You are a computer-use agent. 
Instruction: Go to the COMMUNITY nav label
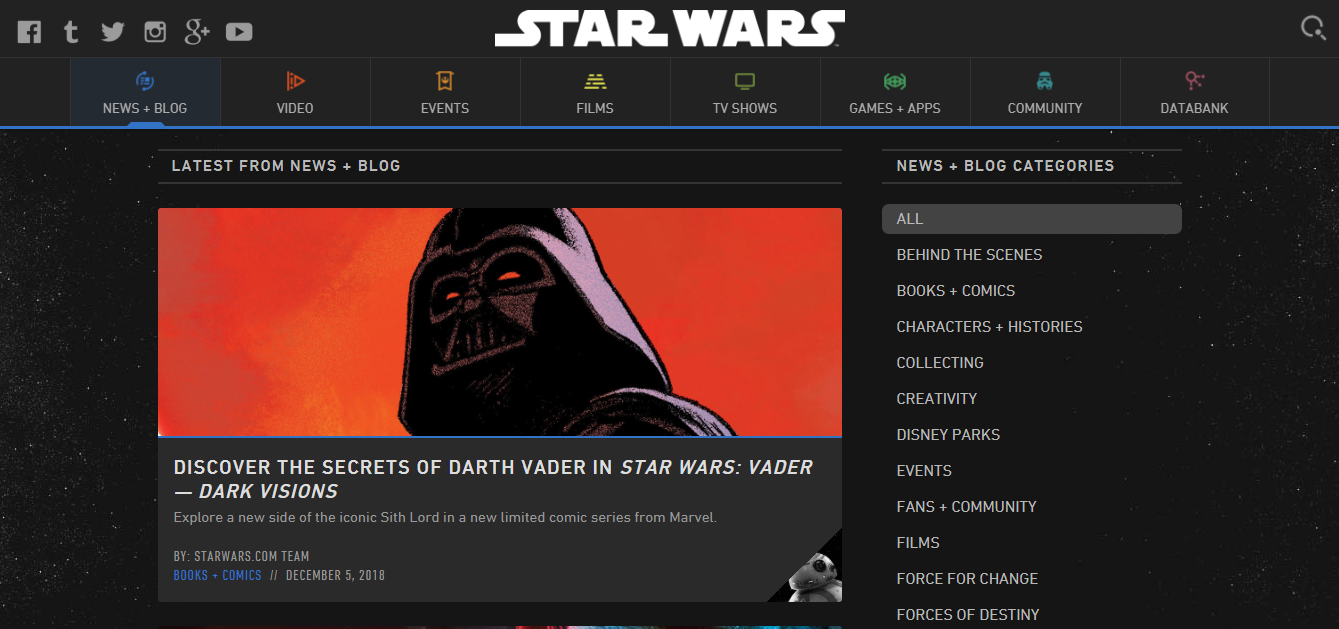point(1045,108)
